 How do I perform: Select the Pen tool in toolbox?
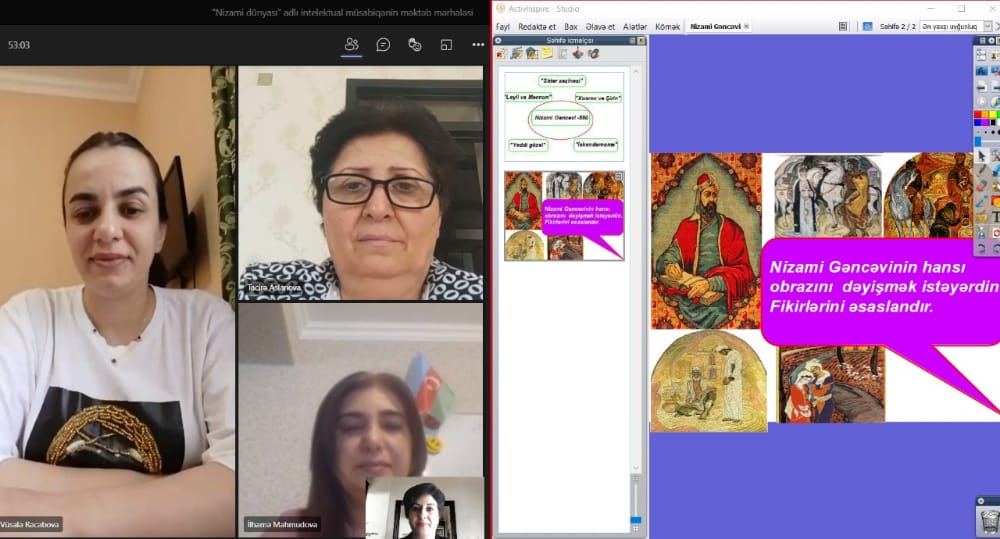(982, 170)
